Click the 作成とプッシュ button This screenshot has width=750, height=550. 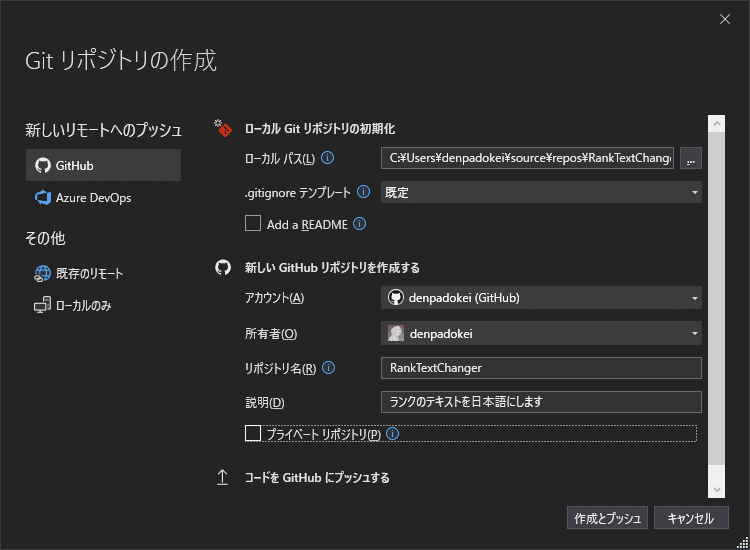click(x=607, y=518)
